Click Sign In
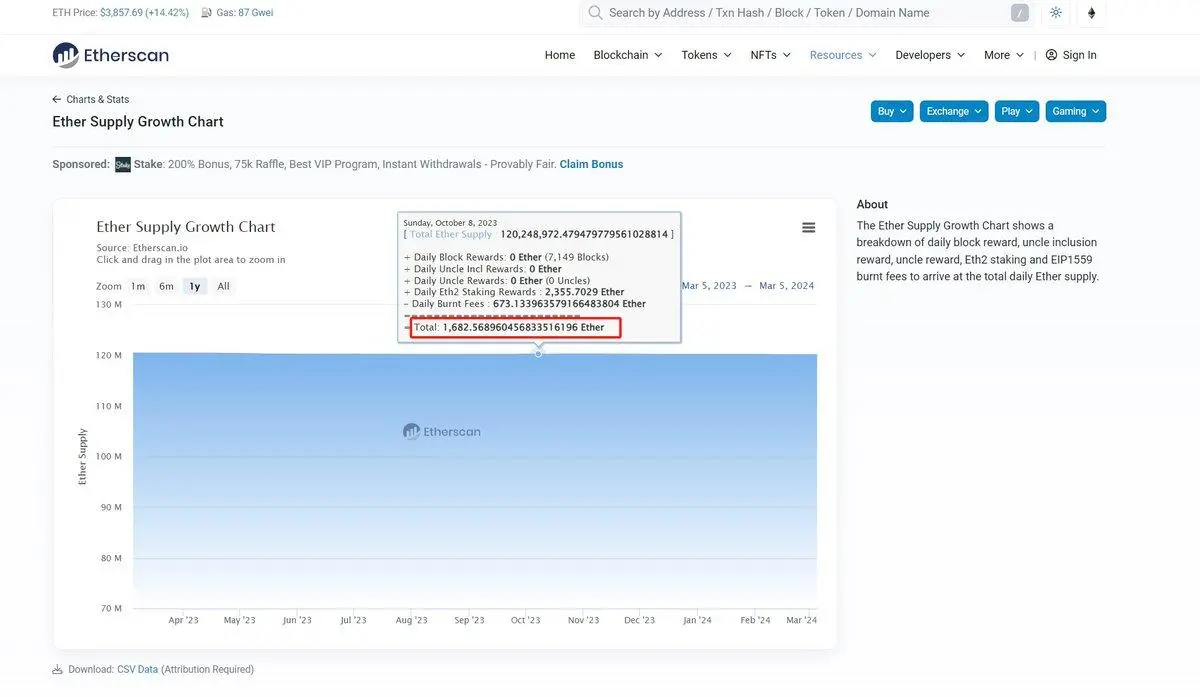 point(1079,55)
